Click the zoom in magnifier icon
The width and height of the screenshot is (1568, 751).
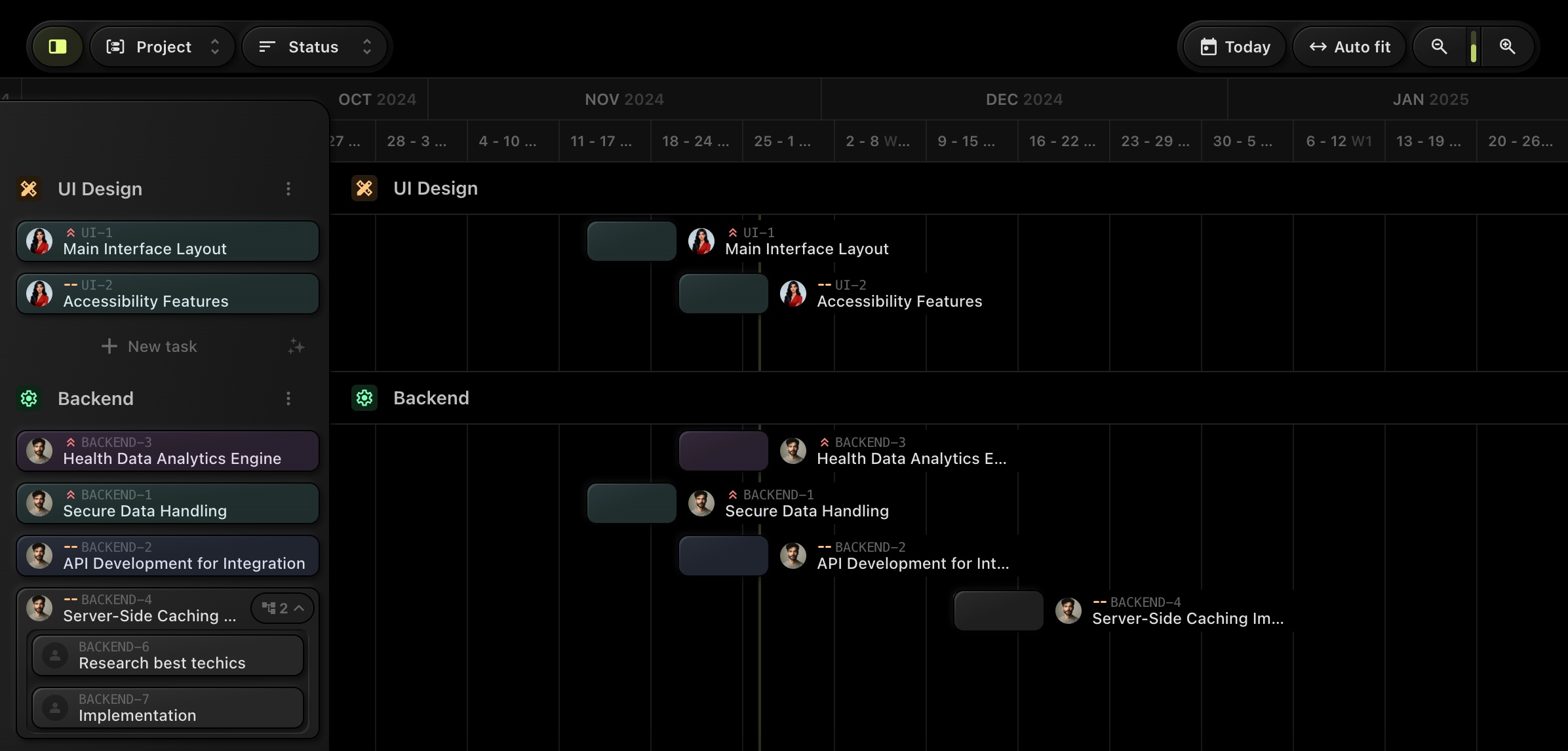click(1507, 47)
